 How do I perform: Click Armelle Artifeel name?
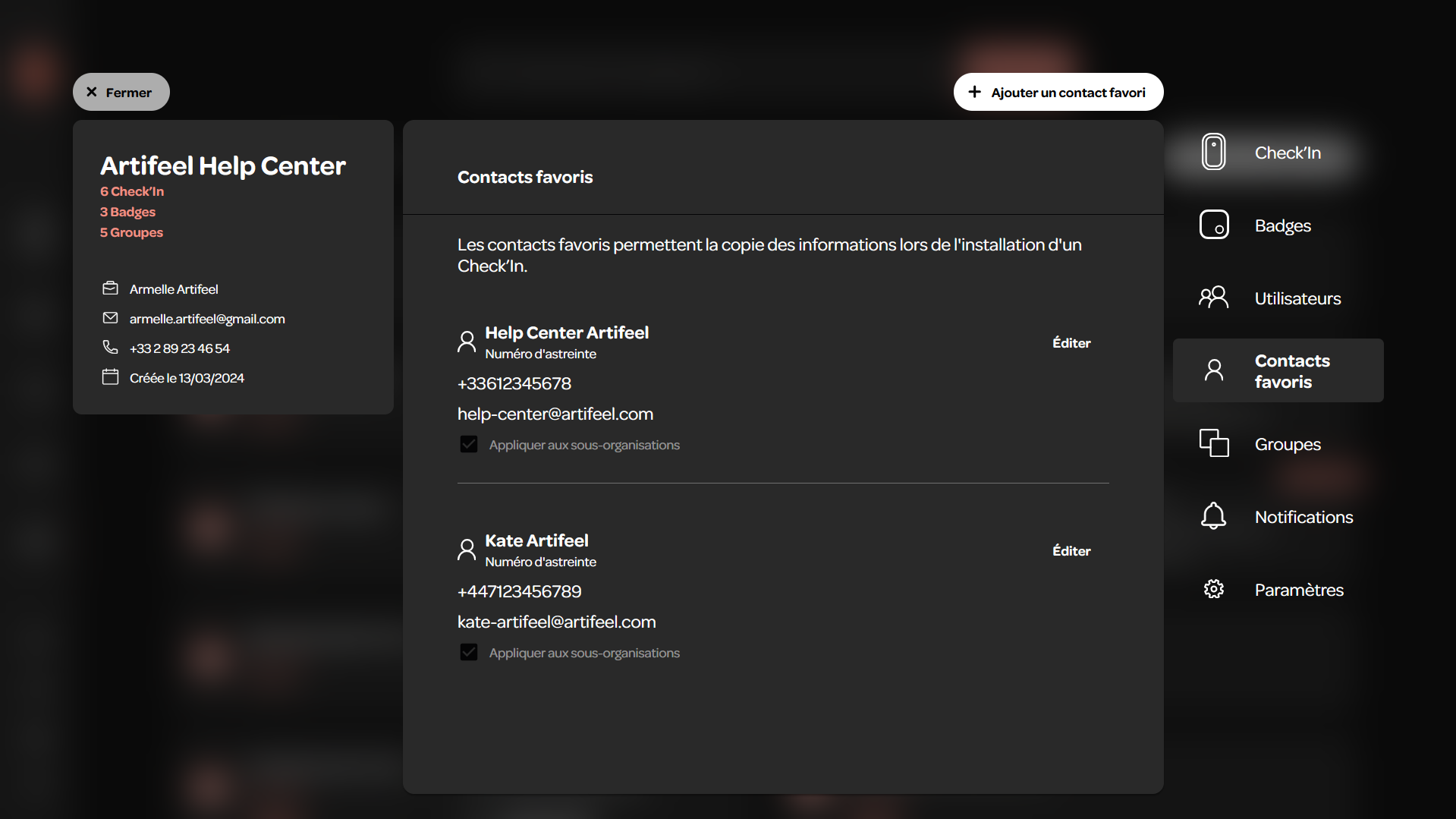point(174,289)
